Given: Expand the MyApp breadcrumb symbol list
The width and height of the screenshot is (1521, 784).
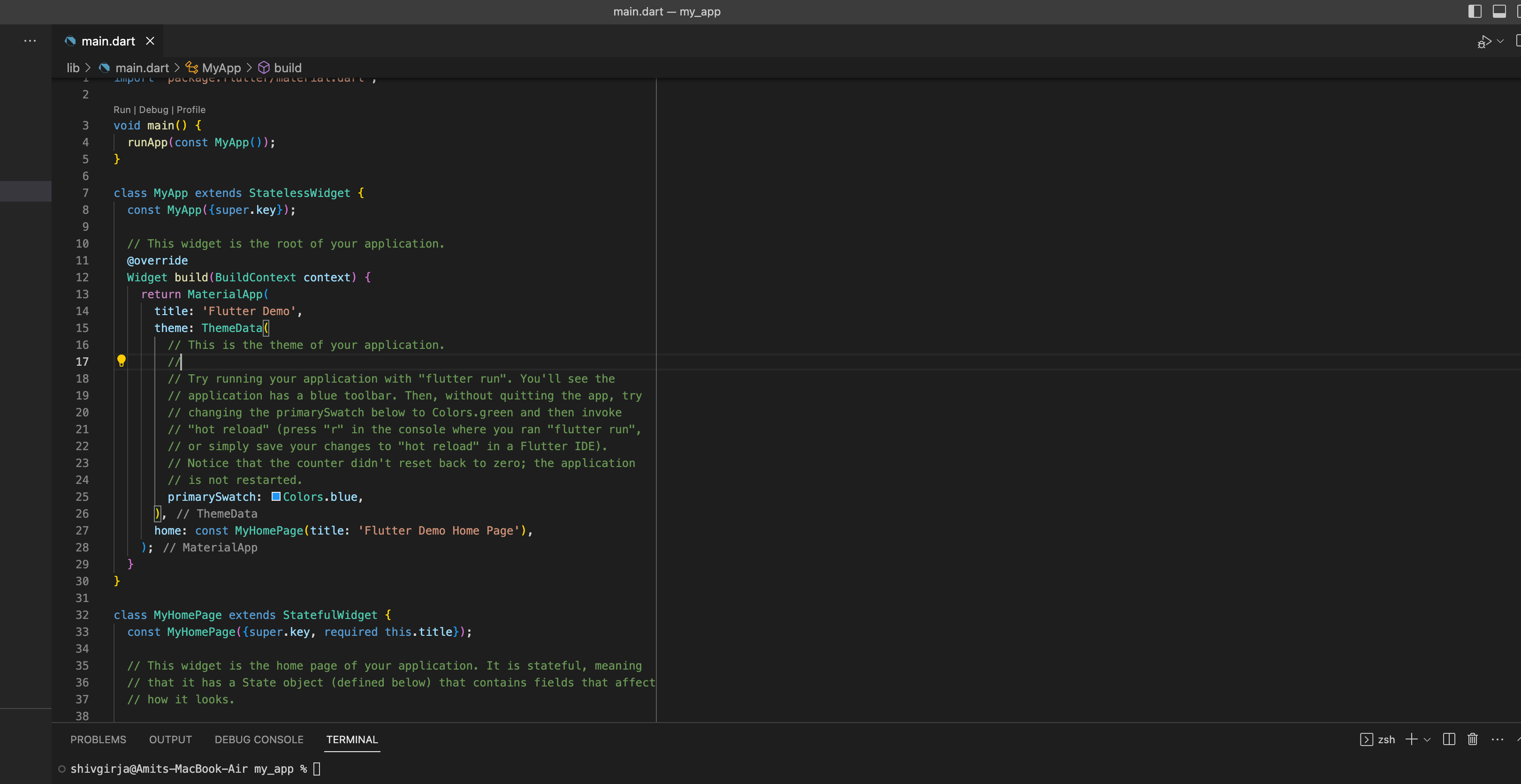Looking at the screenshot, I should pos(221,68).
